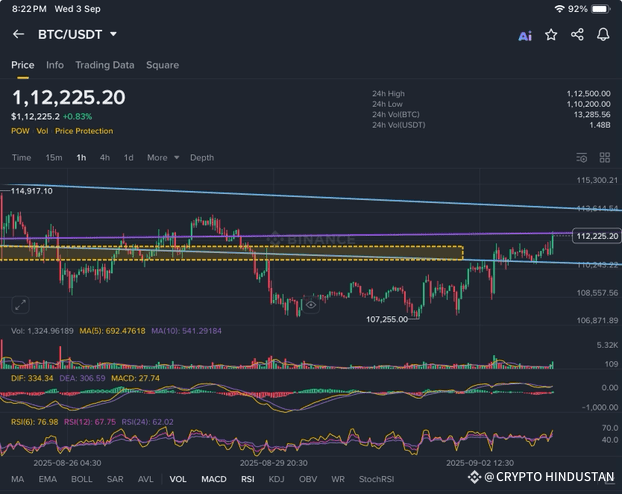
Task: Tap the battery indicator
Action: [601, 9]
